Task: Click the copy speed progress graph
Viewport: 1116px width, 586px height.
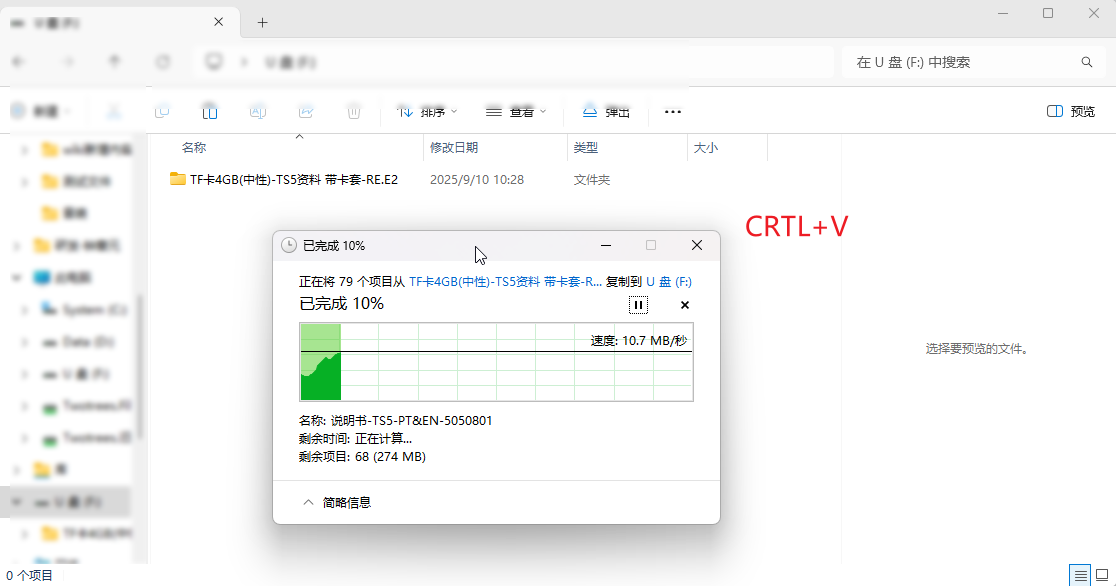Action: pos(496,361)
